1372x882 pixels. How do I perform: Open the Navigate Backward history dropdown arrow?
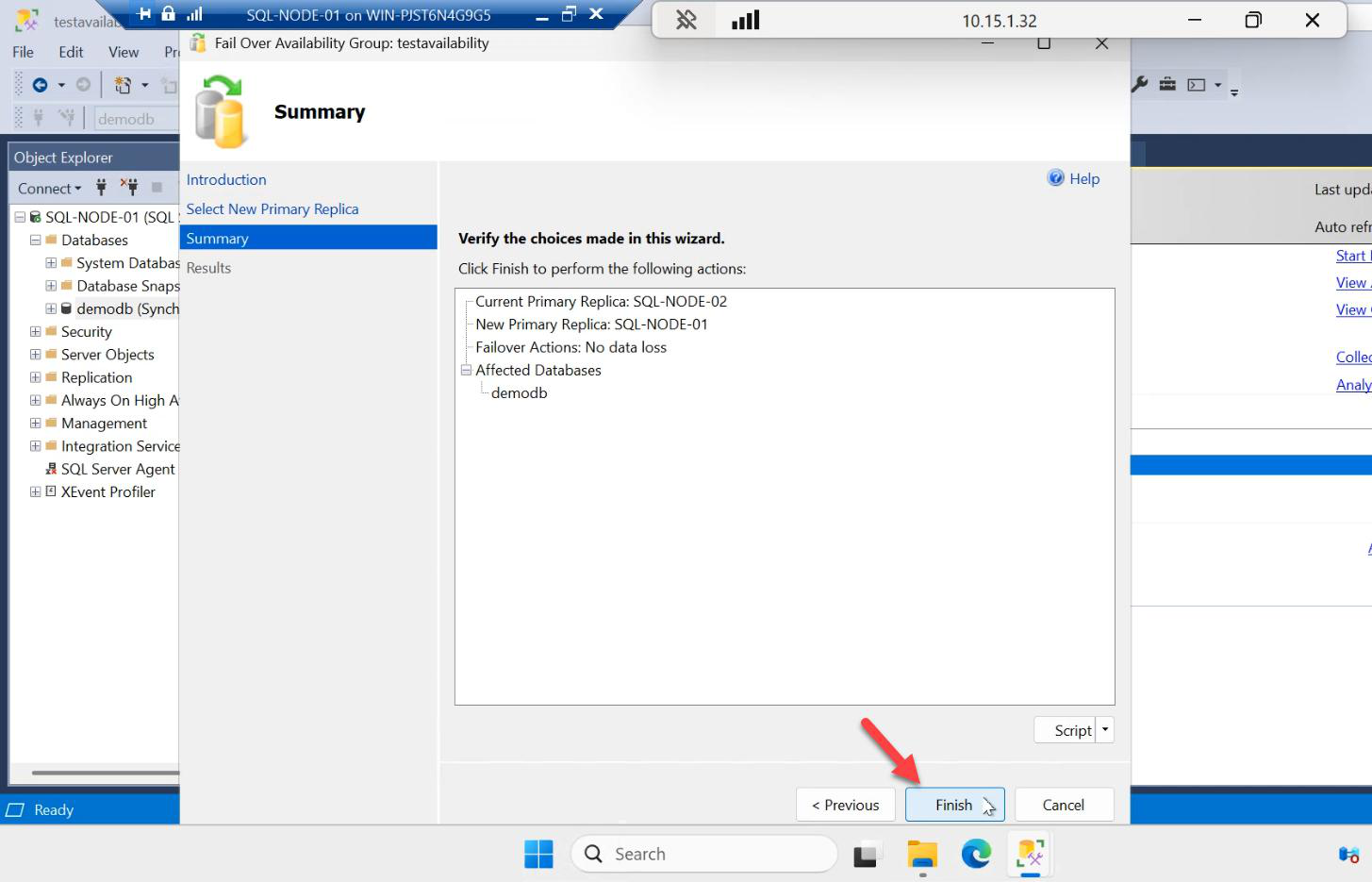[x=61, y=85]
